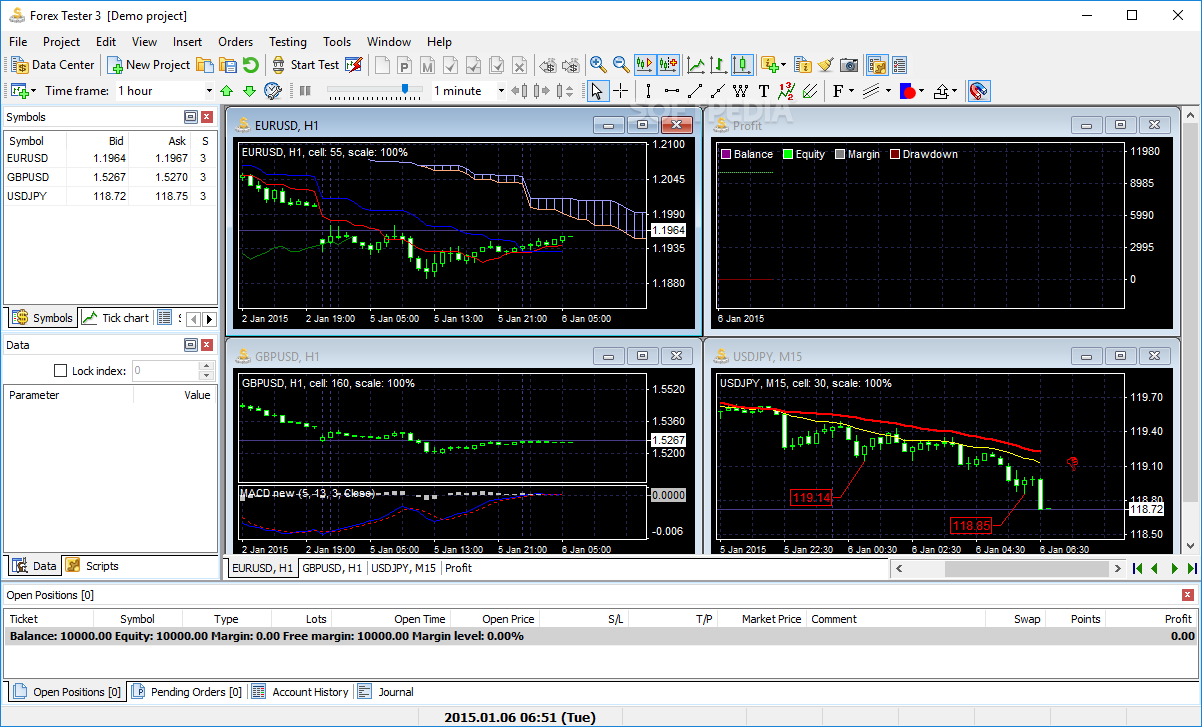The height and width of the screenshot is (727, 1202).
Task: Select the green Andrews pitchfork tool
Action: click(x=809, y=91)
